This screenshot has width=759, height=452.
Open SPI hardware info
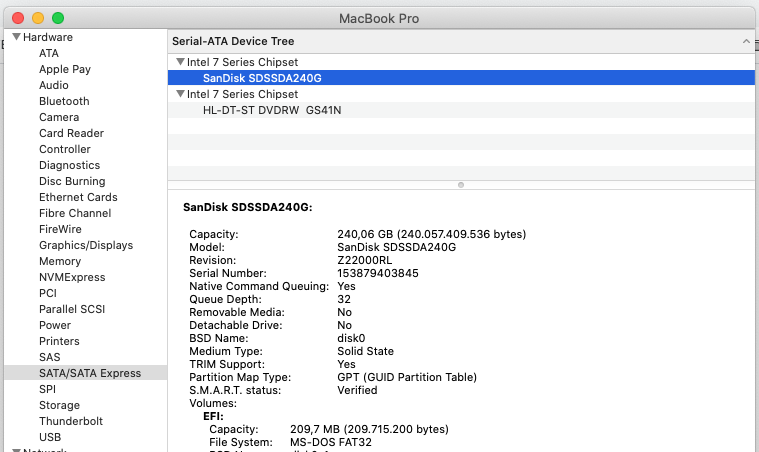tap(47, 389)
